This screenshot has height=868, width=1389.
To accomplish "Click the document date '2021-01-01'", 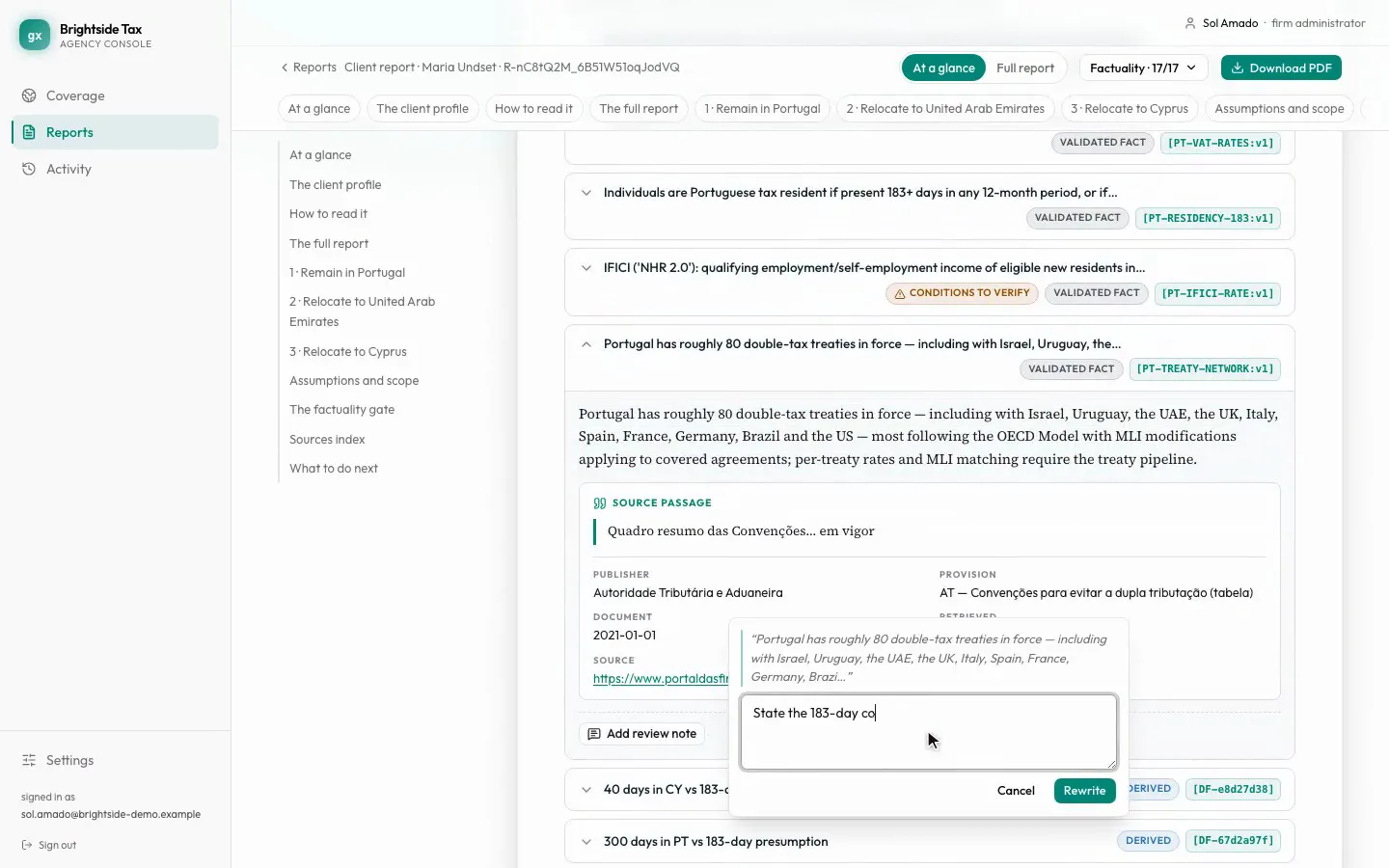I will [x=624, y=636].
